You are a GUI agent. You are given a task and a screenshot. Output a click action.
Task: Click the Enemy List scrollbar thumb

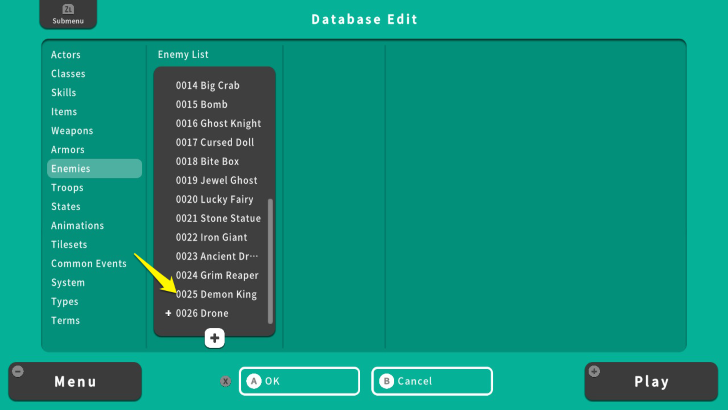(271, 261)
